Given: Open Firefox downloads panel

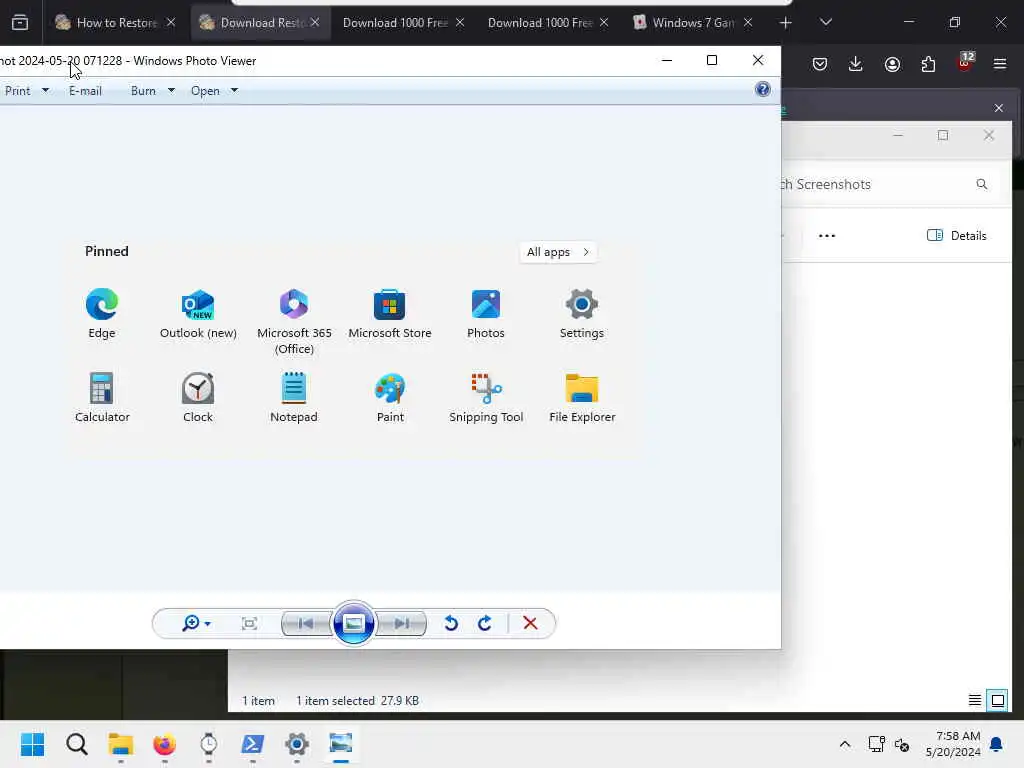Looking at the screenshot, I should (x=856, y=64).
